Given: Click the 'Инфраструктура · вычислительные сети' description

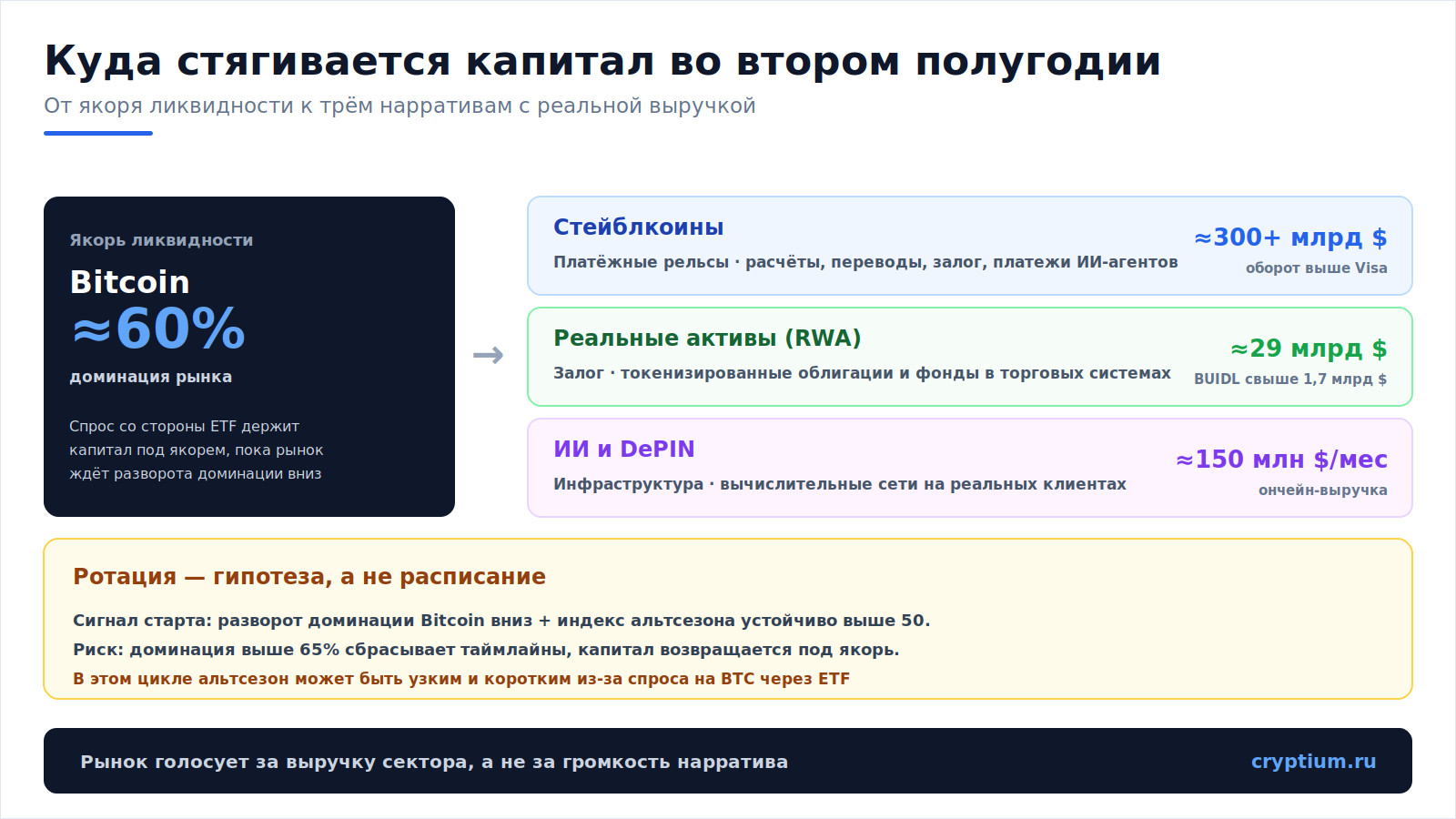Looking at the screenshot, I should point(840,484).
